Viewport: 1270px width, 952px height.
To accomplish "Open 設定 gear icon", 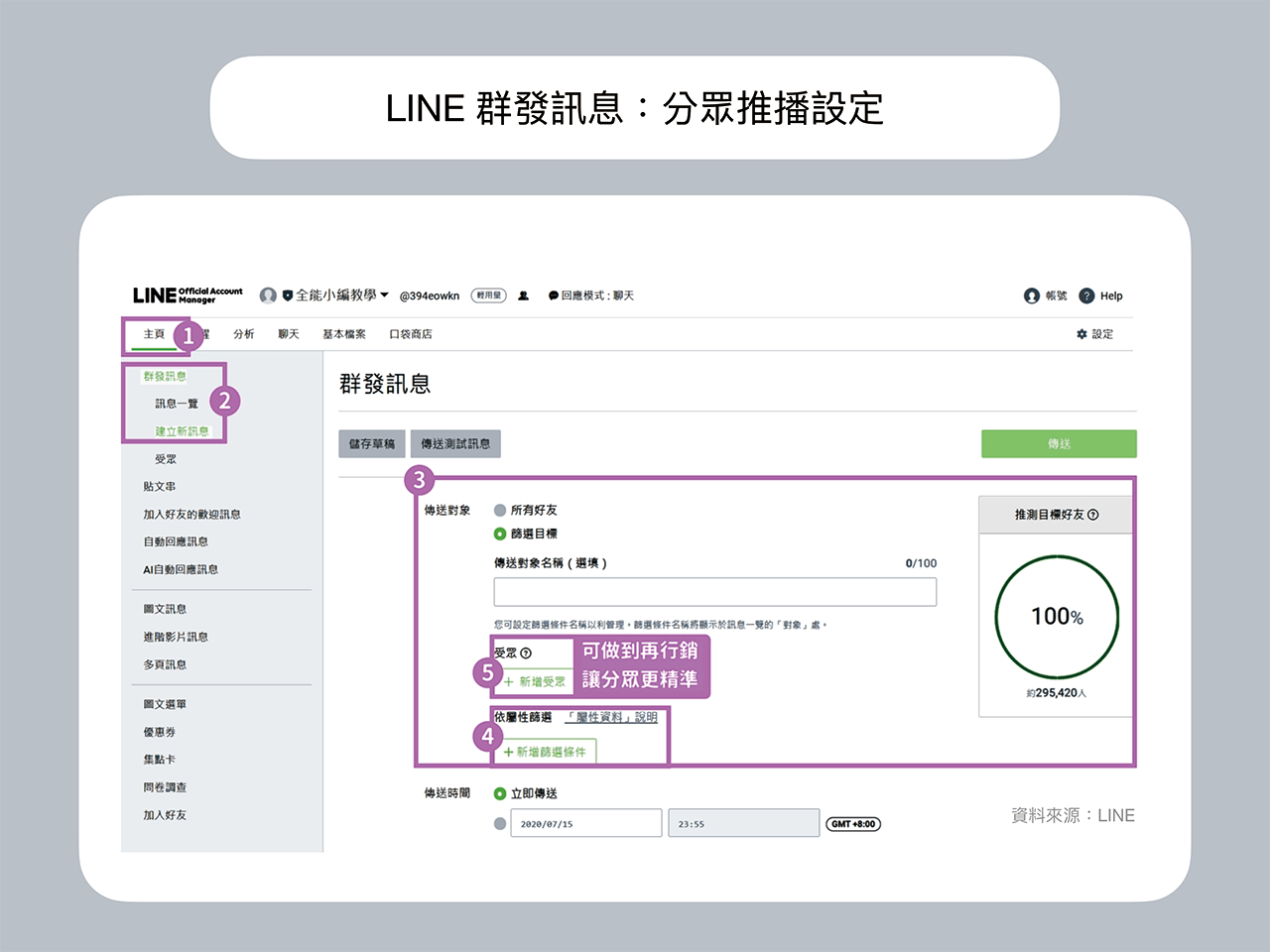I will (1081, 334).
